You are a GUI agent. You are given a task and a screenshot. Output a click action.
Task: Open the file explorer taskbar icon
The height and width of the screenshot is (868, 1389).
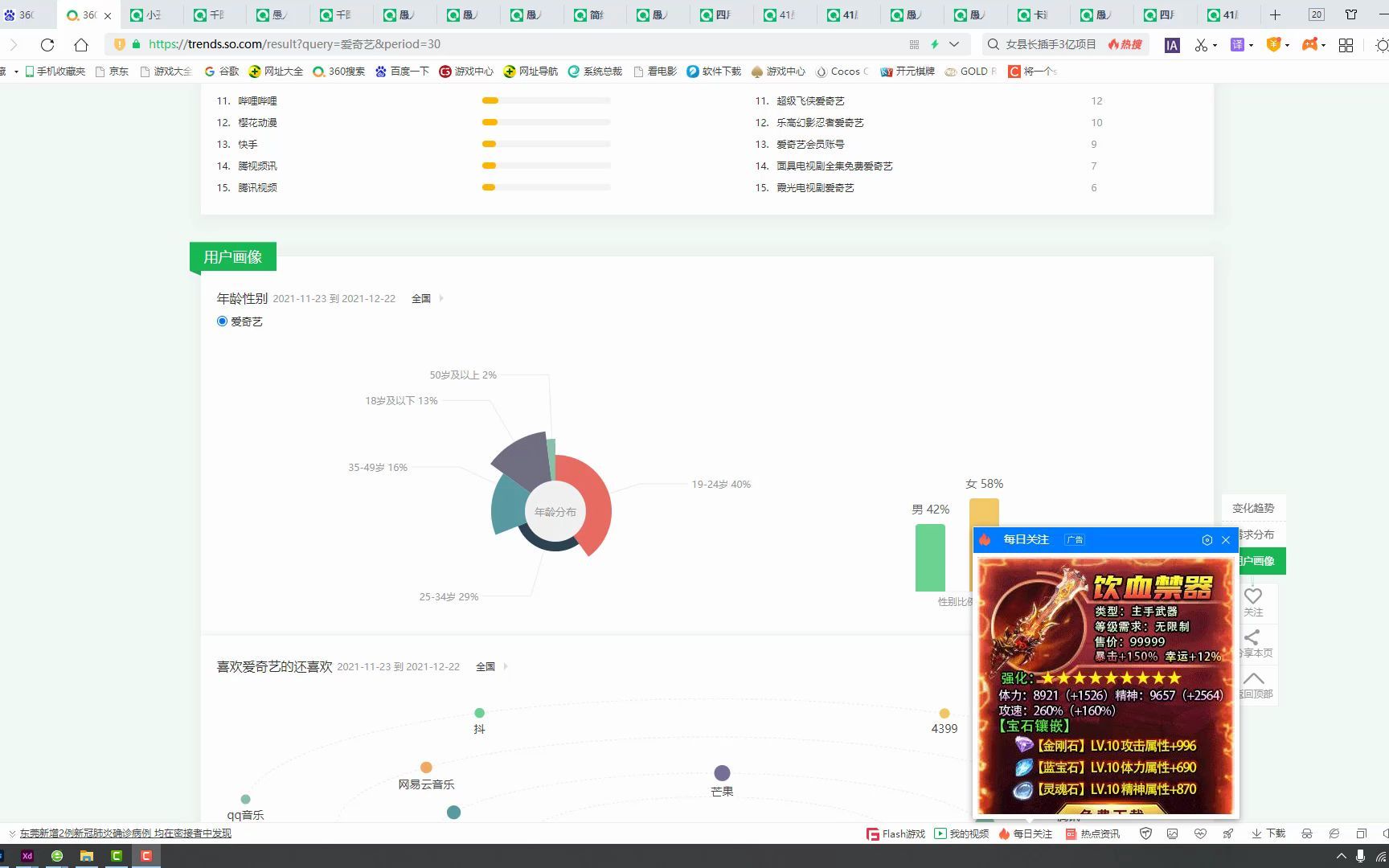click(86, 856)
